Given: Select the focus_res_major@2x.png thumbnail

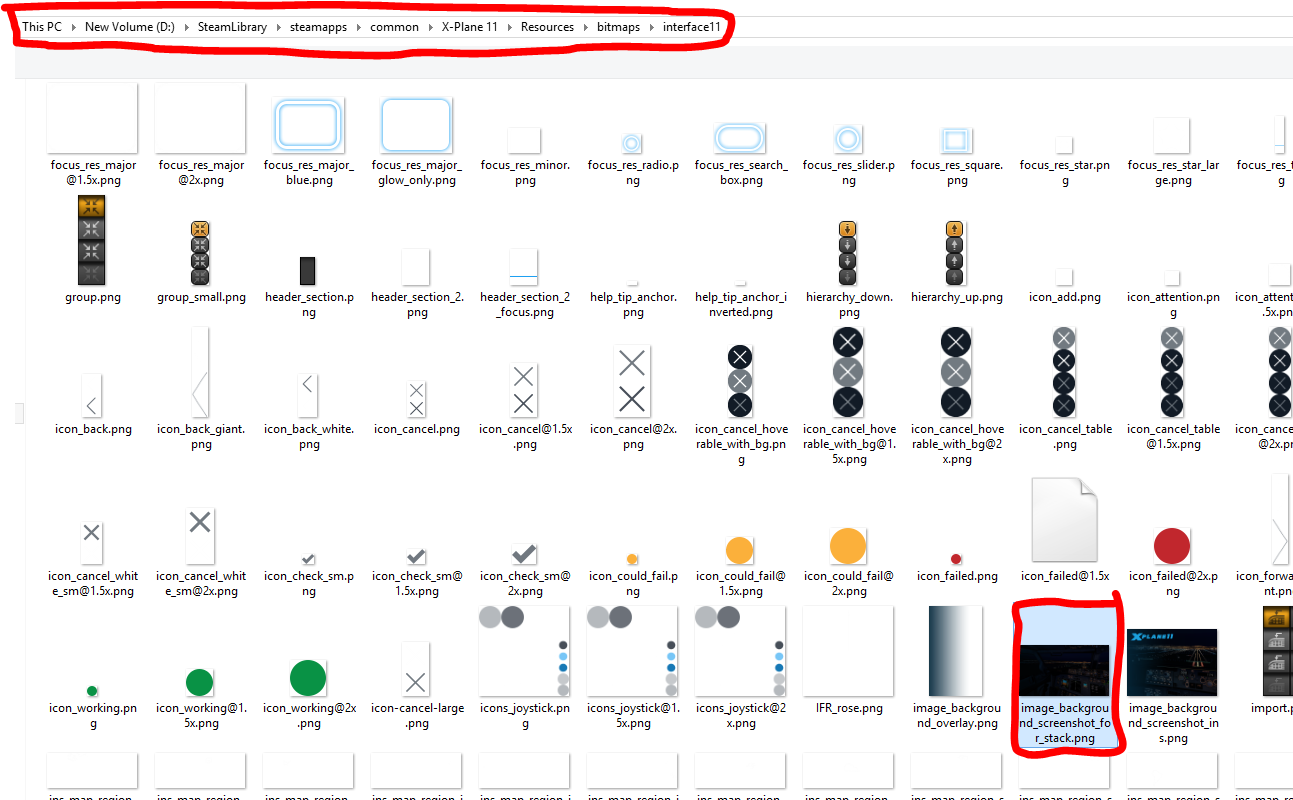Looking at the screenshot, I should pos(200,118).
